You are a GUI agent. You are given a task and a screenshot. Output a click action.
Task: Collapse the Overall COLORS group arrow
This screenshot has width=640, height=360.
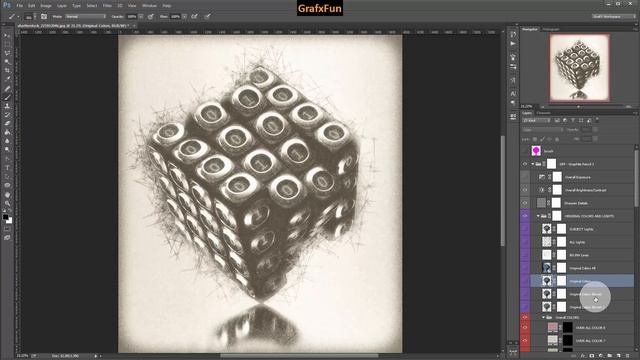544,317
